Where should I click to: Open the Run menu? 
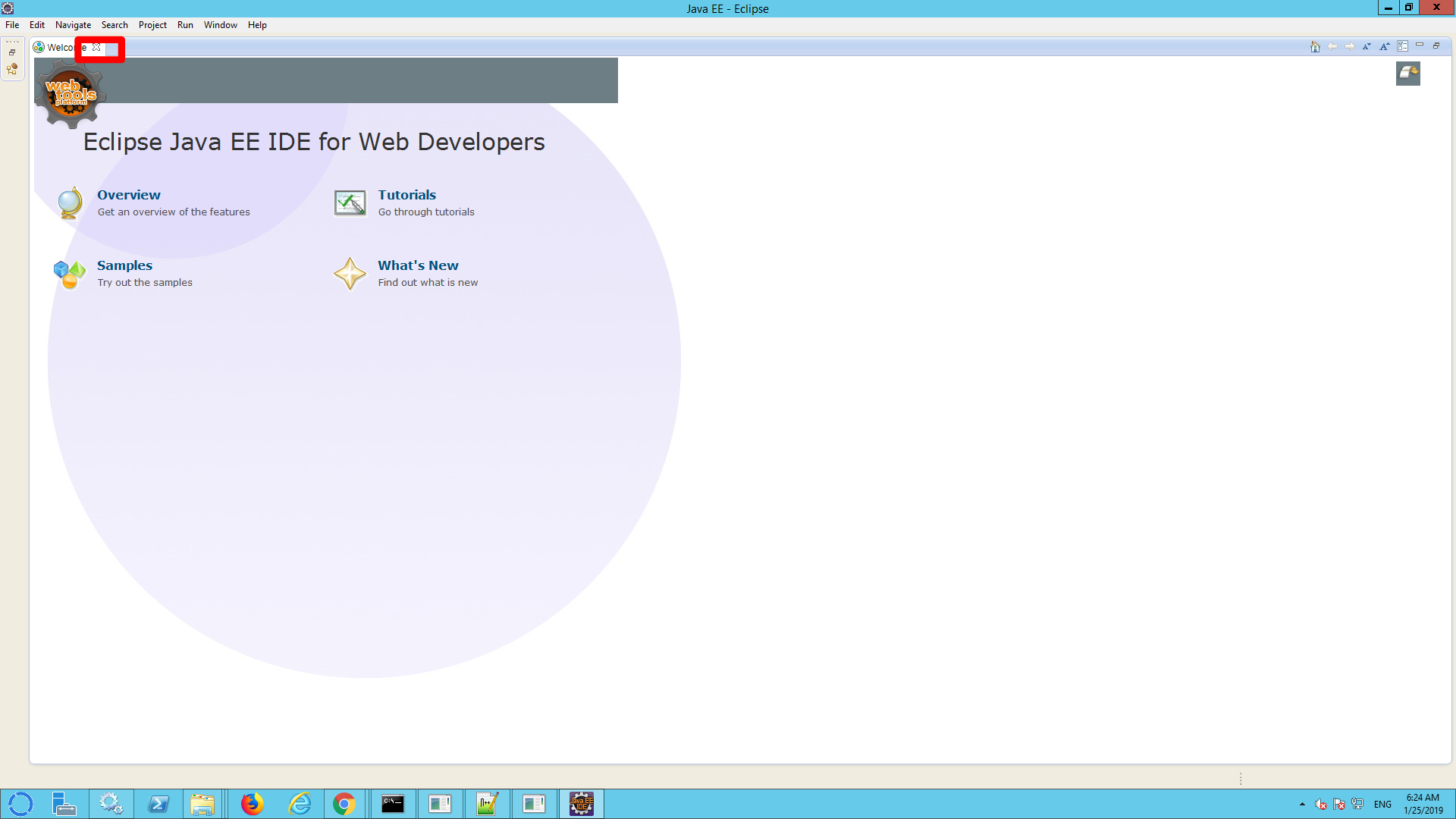[185, 25]
